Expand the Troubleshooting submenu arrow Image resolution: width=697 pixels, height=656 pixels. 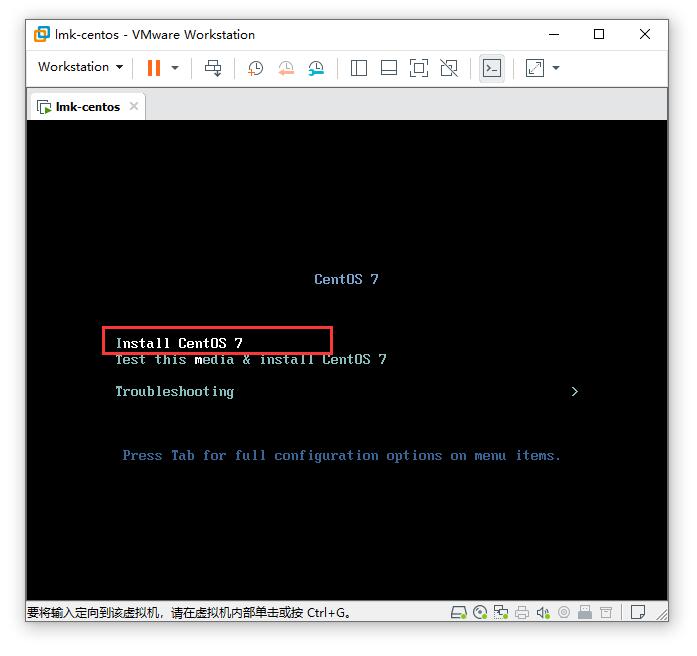pos(574,392)
